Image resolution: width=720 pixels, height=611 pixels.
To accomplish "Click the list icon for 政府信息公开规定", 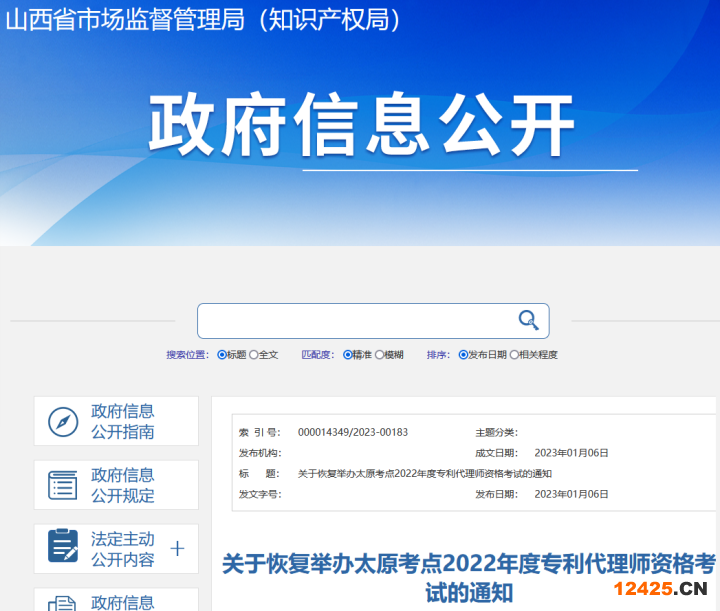I will (x=63, y=485).
